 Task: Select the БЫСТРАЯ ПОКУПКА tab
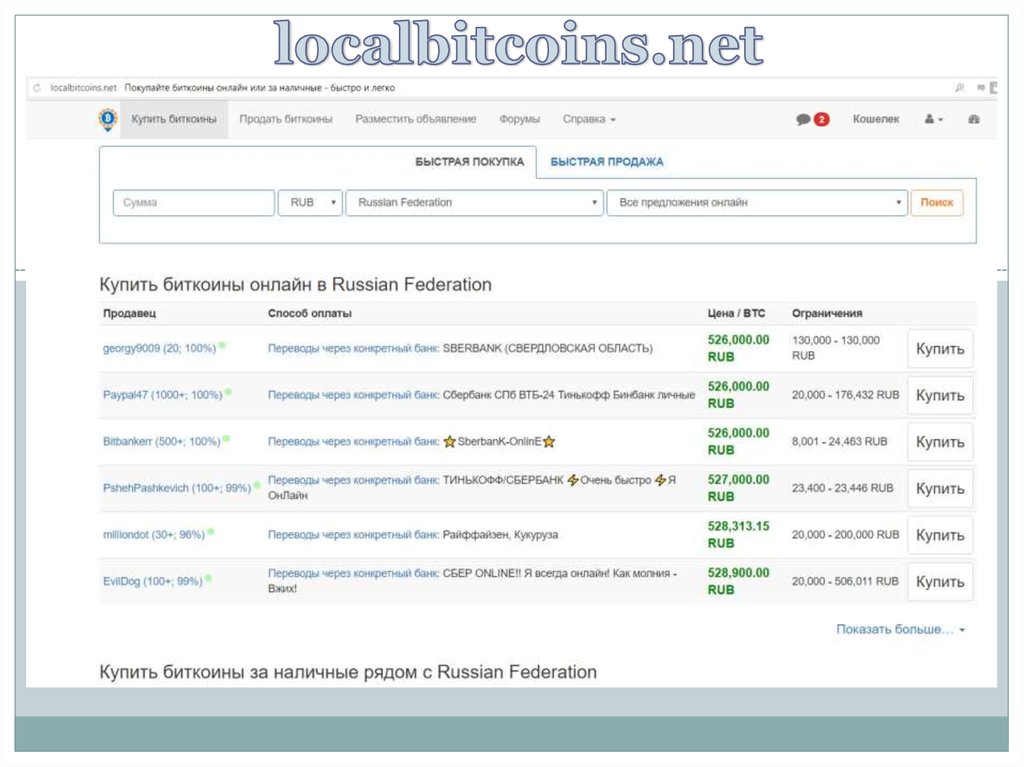[x=469, y=162]
